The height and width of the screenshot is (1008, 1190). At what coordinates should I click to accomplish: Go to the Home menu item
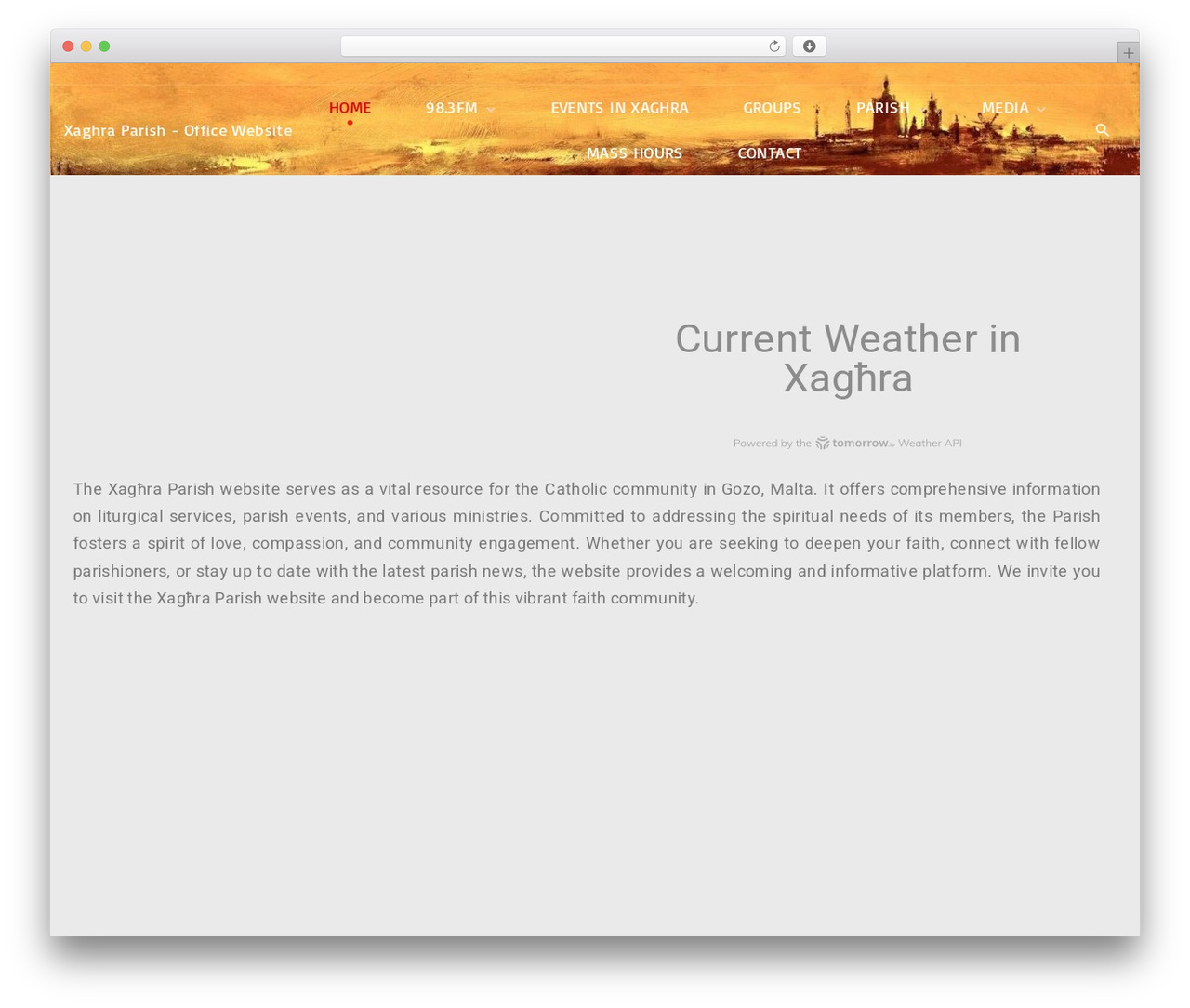click(x=350, y=108)
